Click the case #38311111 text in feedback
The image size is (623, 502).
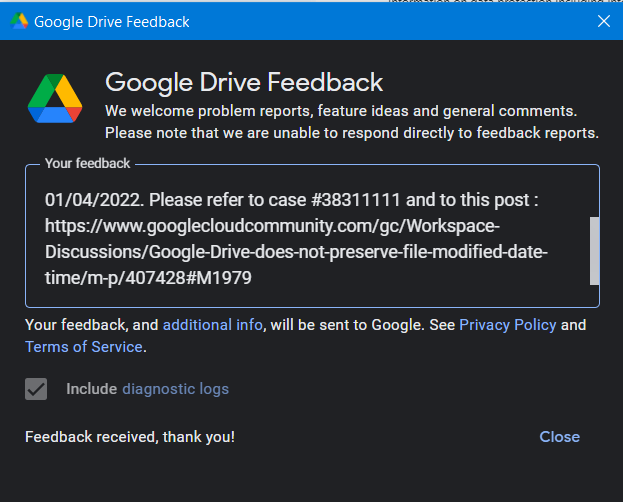[x=334, y=200]
